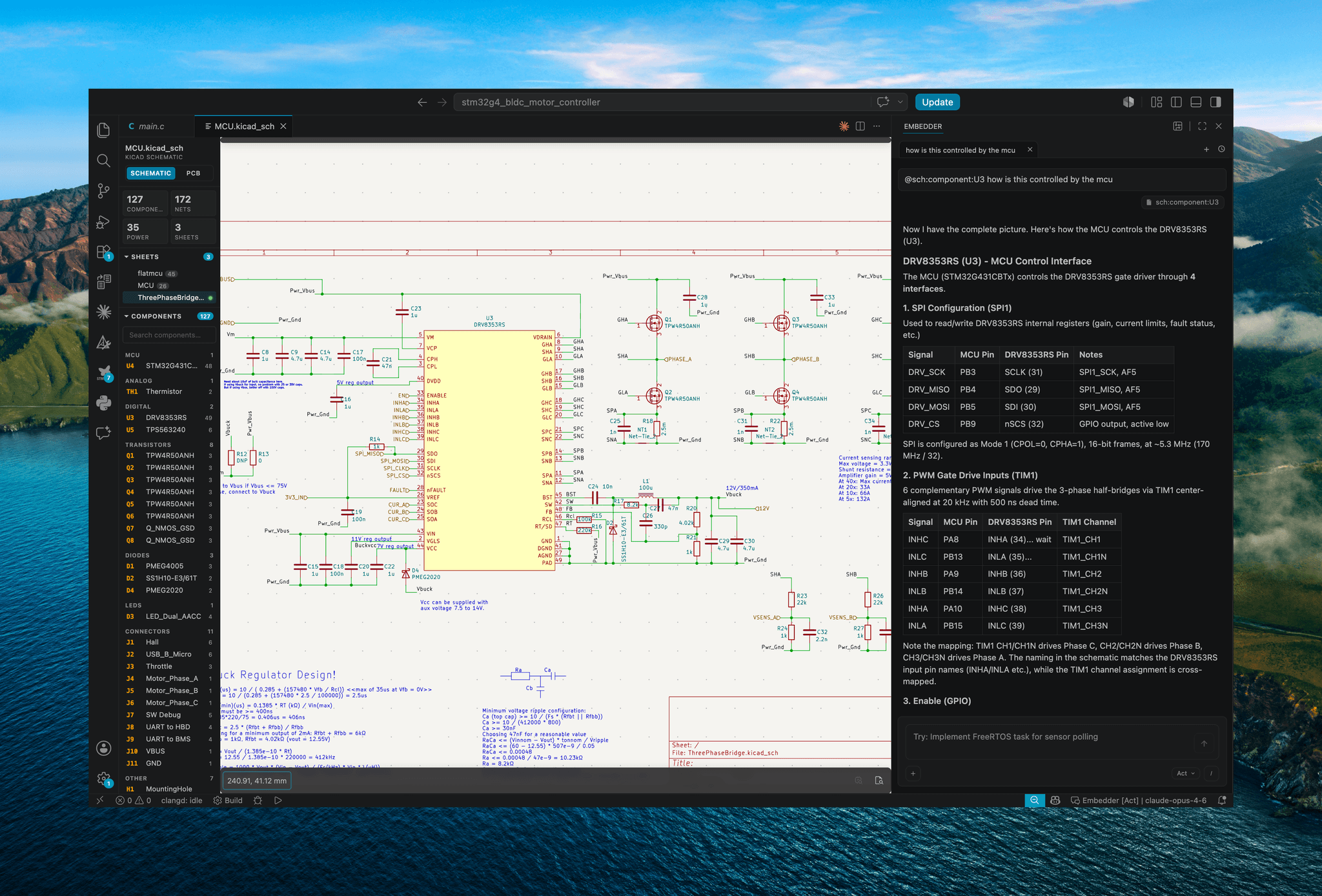Split the editor with the split icon
This screenshot has width=1322, height=896.
(x=860, y=127)
